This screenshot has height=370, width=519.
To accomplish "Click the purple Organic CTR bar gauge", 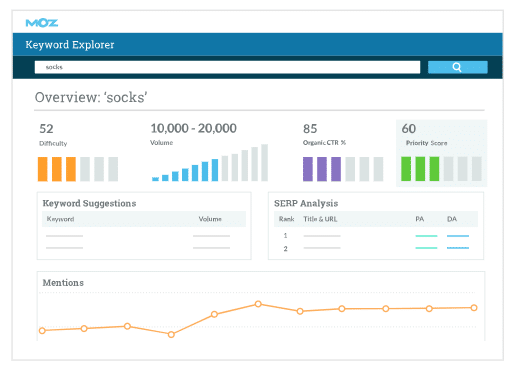I will click(343, 169).
